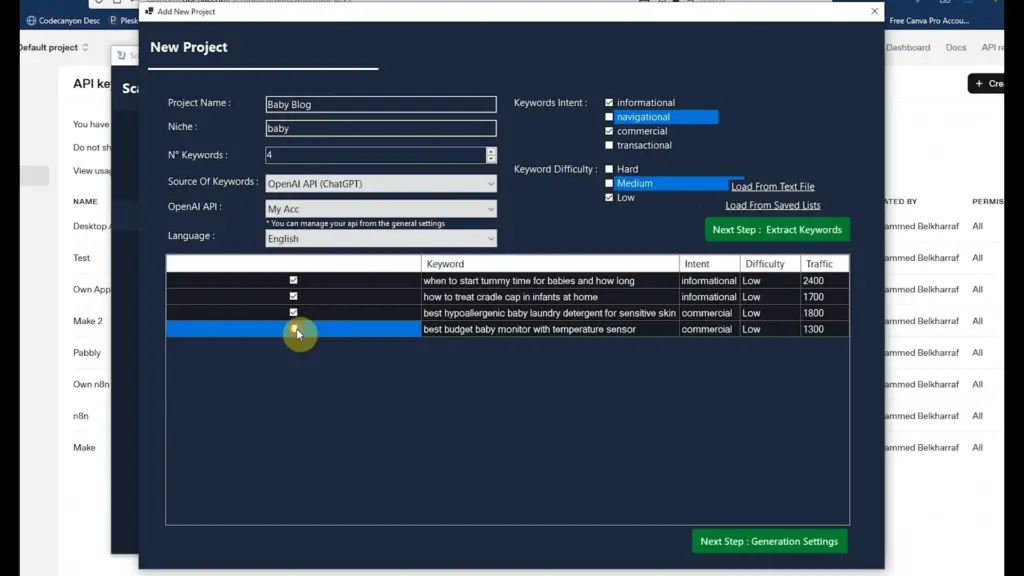Open the Load From Text File link

[772, 186]
